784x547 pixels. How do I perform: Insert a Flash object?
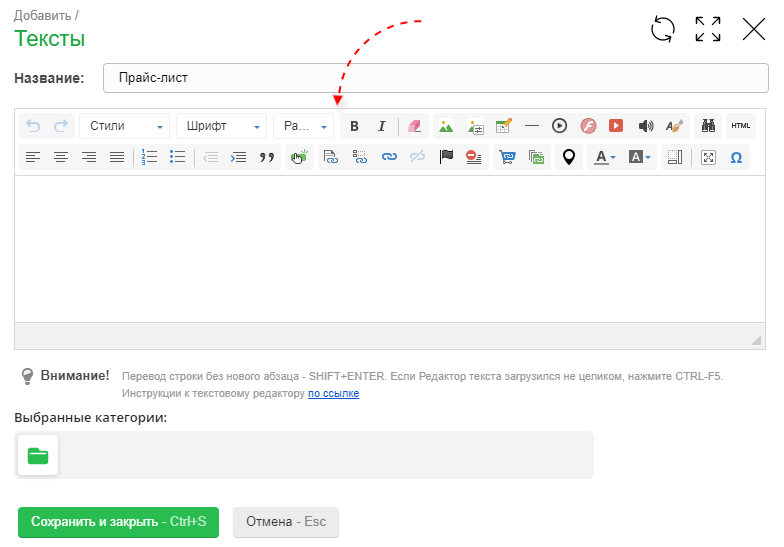pyautogui.click(x=589, y=126)
